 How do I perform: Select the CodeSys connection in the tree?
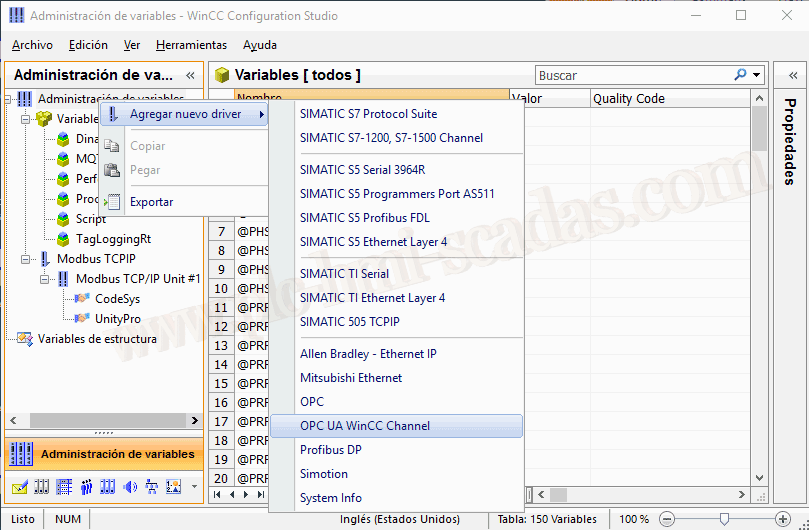(x=117, y=298)
